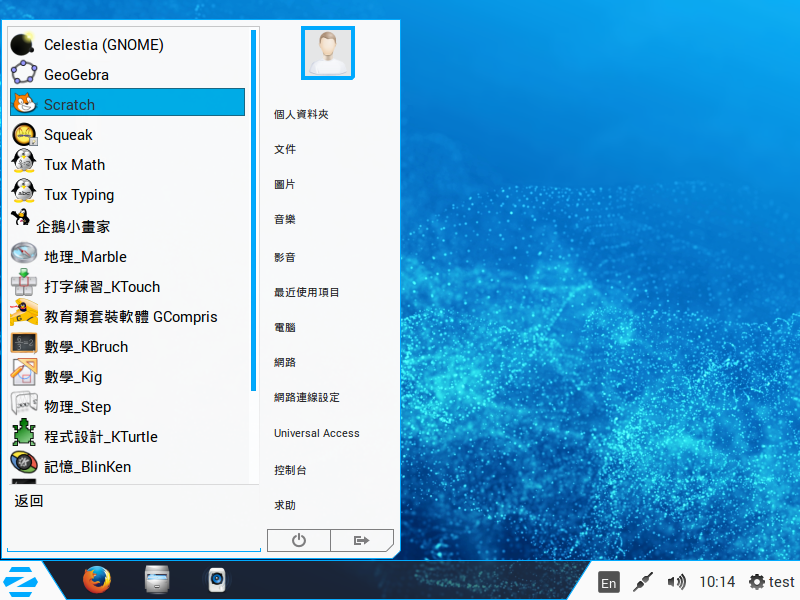Open the volume speaker tray icon

pyautogui.click(x=677, y=582)
